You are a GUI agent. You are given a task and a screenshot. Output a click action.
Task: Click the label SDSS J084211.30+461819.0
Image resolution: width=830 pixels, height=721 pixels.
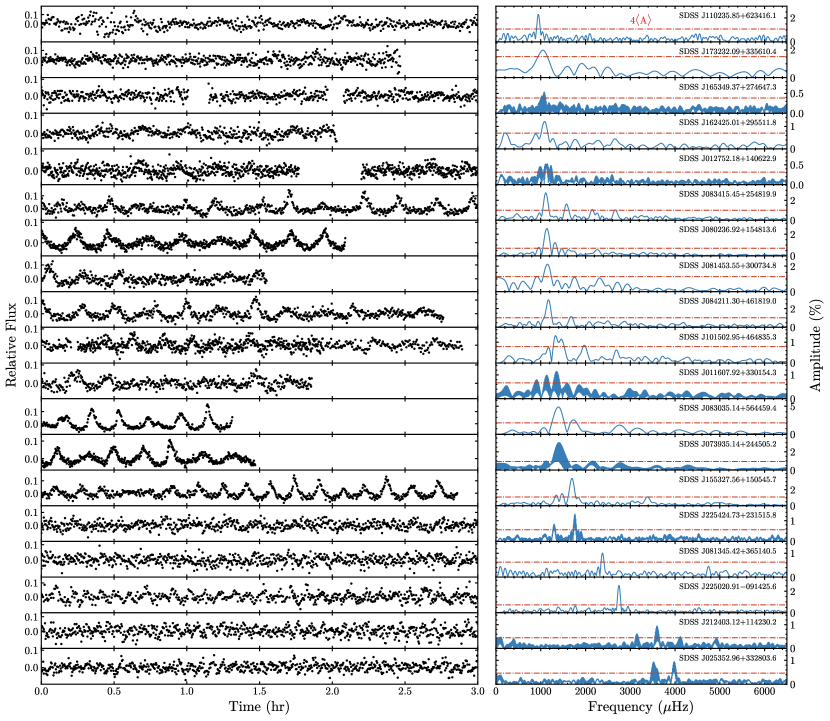click(x=727, y=301)
